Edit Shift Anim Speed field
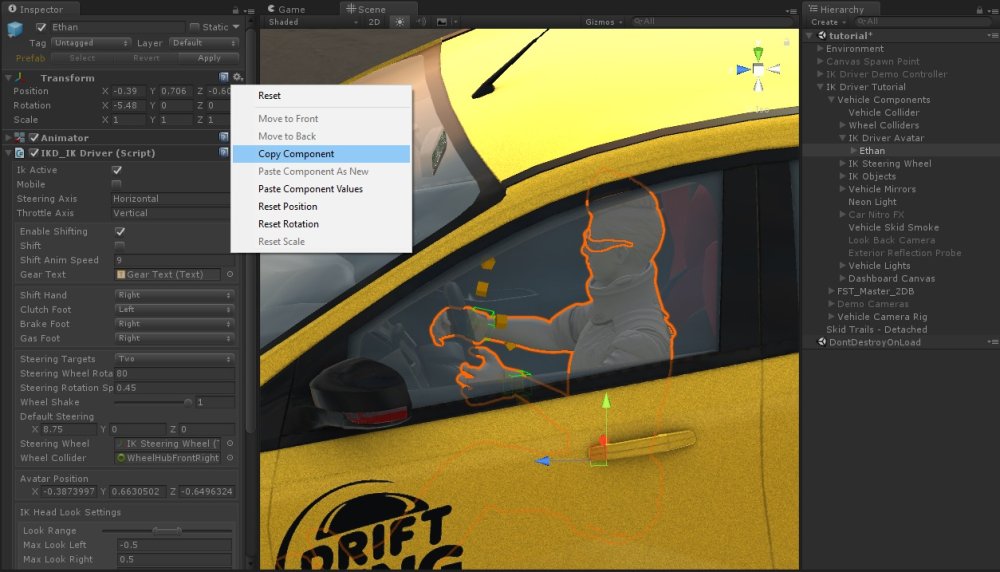 pos(174,260)
